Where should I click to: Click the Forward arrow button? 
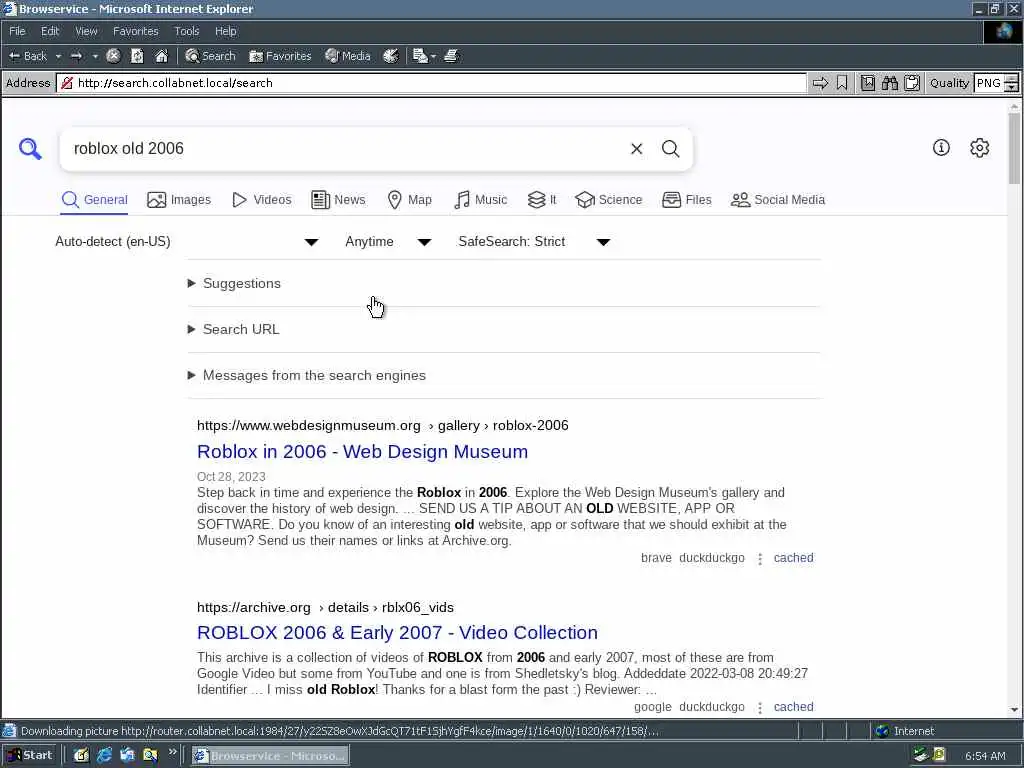[x=76, y=56]
